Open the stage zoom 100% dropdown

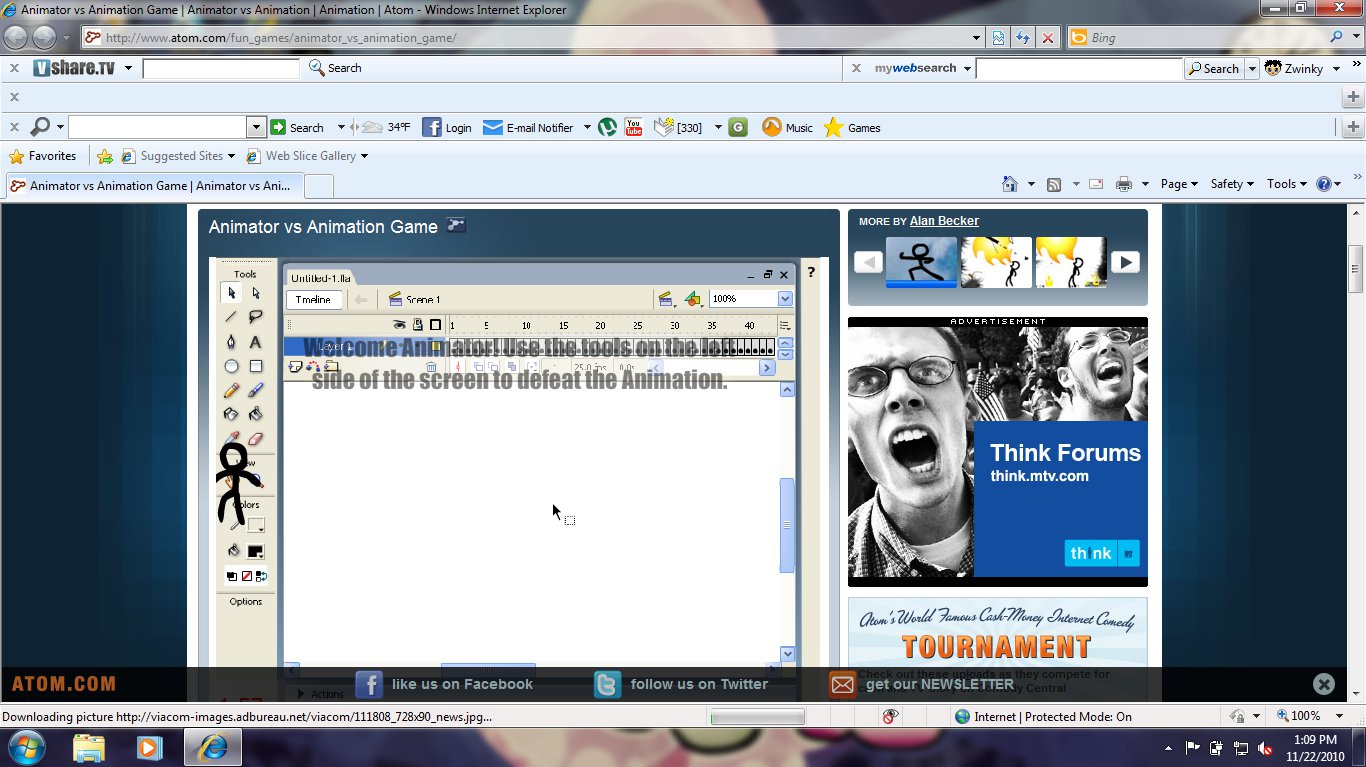tap(785, 299)
